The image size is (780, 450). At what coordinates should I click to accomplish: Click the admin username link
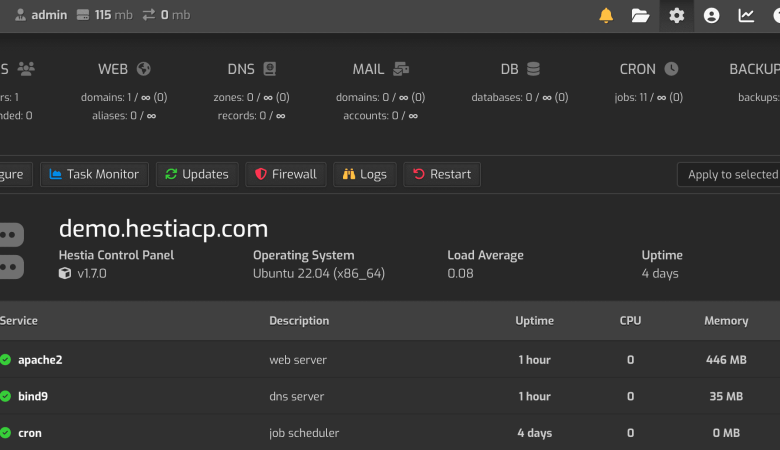[49, 15]
